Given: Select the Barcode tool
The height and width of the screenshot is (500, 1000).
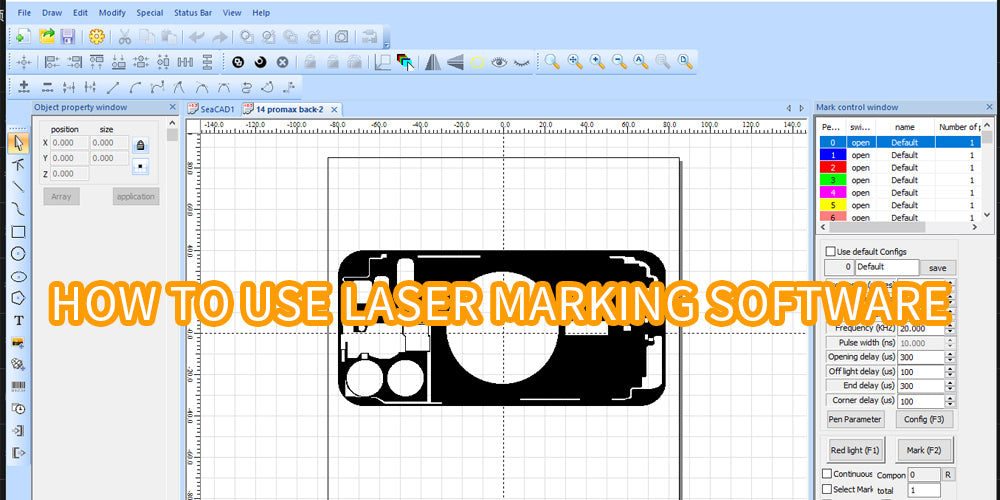Looking at the screenshot, I should (x=18, y=386).
